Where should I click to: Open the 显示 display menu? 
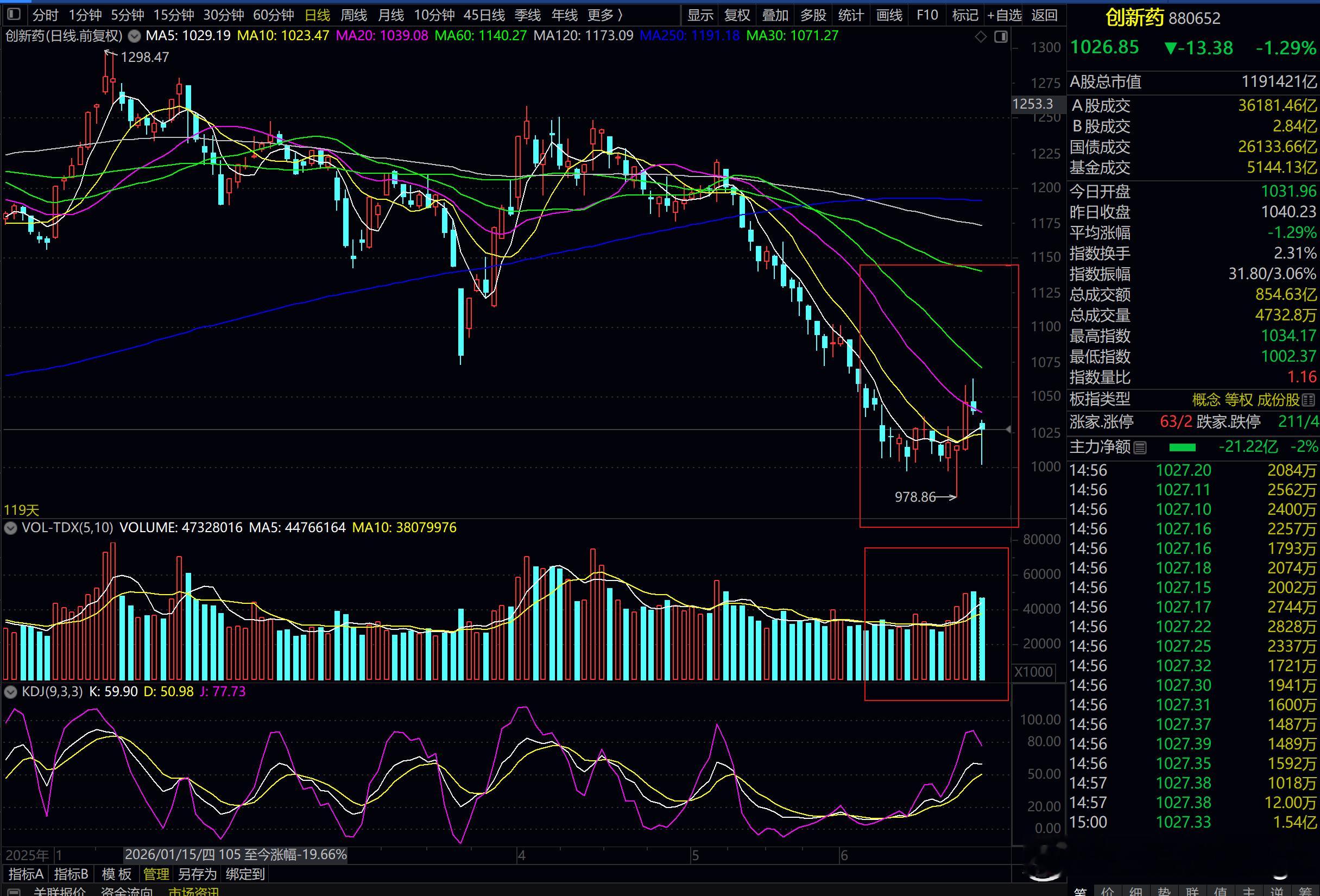point(700,15)
